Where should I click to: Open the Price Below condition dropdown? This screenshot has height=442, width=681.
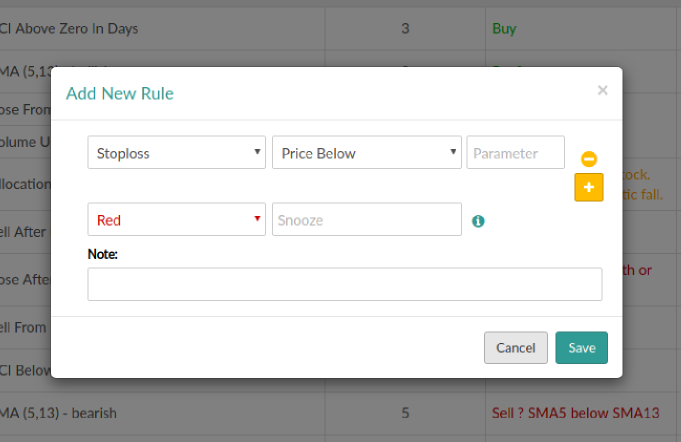pos(367,152)
